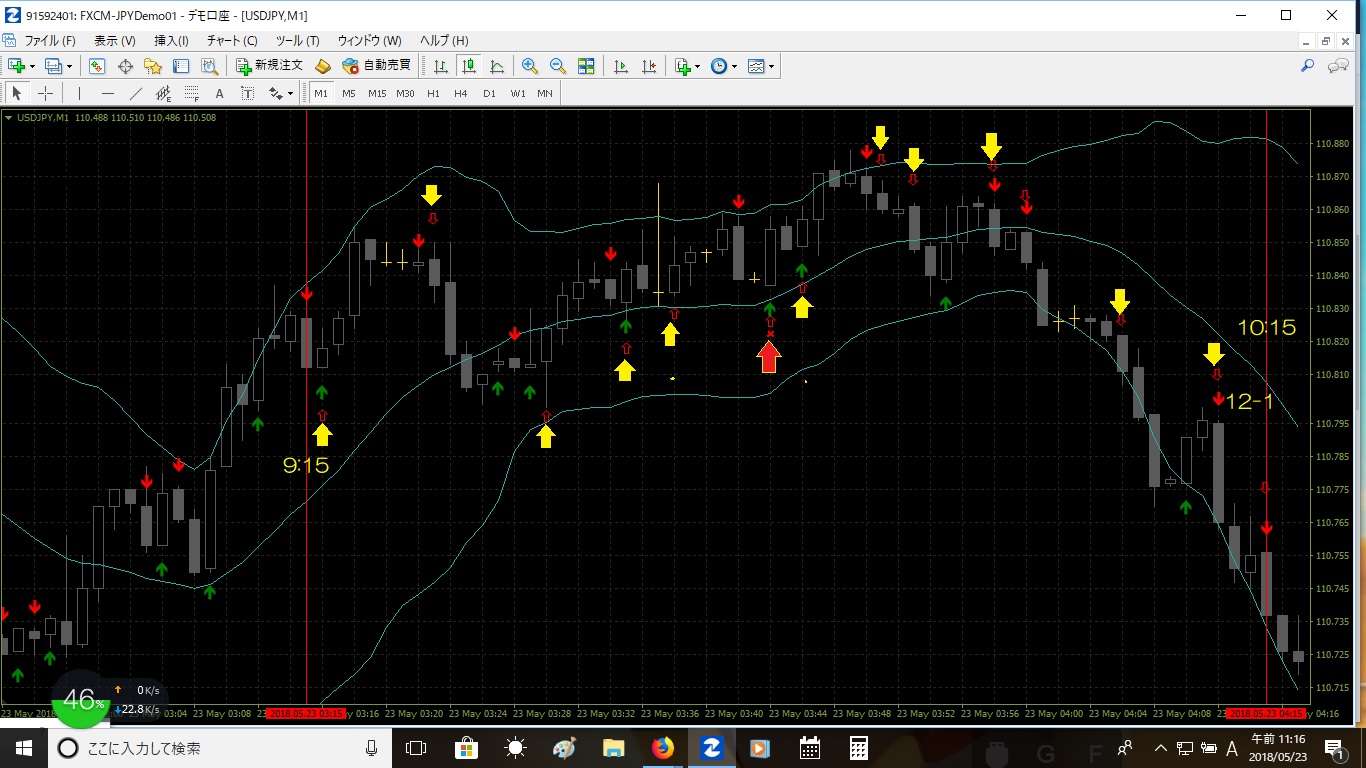Screen dimensions: 1366x768
Task: Select the crosshair tool
Action: [45, 93]
